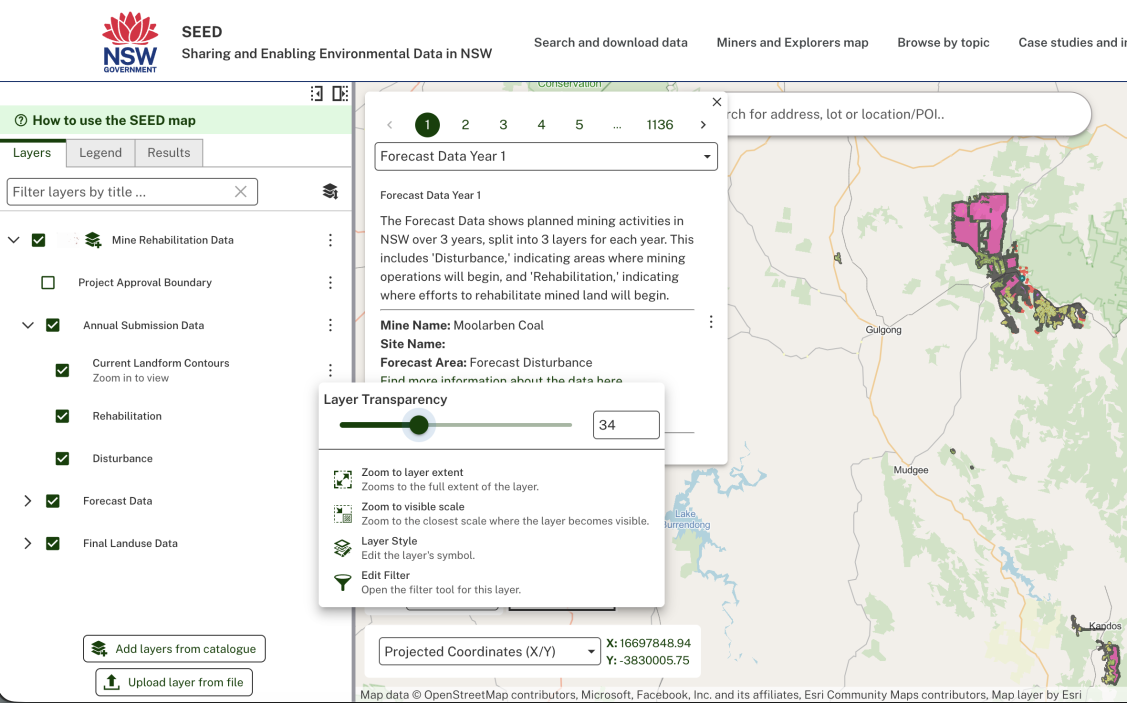The width and height of the screenshot is (1127, 703).
Task: Select Zoom to visible scale option
Action: (492, 514)
